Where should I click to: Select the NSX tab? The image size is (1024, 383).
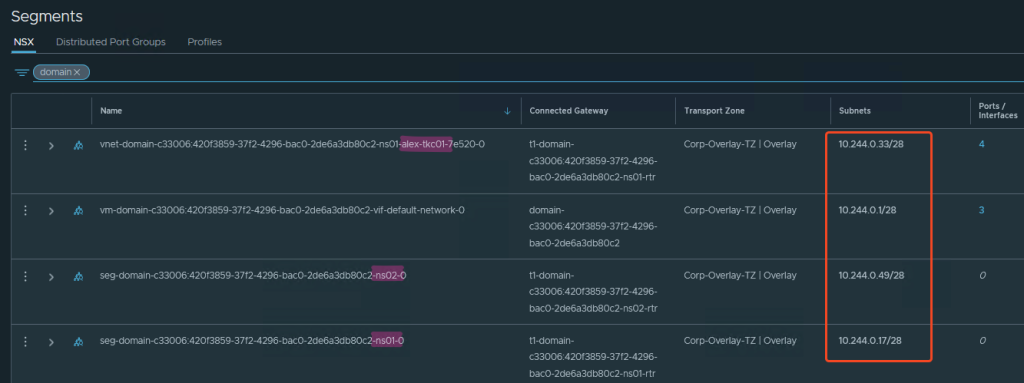tap(23, 42)
